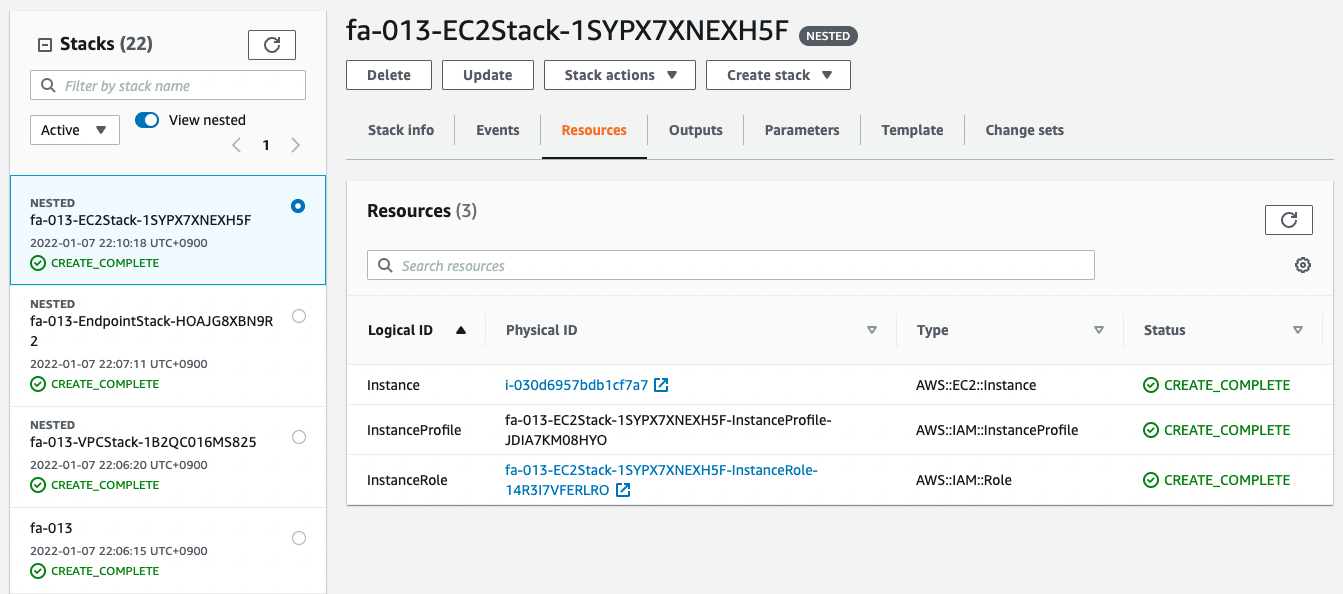Click the Delete stack button

388,75
